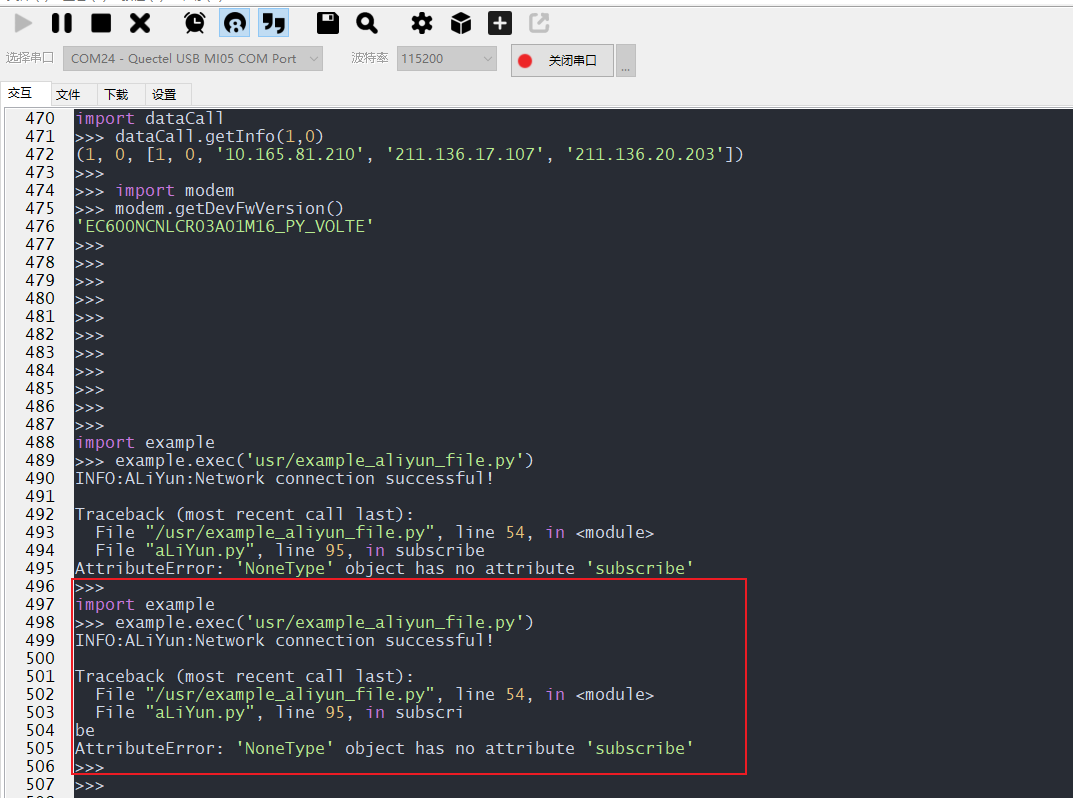Open the 115200 baud rate dropdown

pyautogui.click(x=447, y=59)
